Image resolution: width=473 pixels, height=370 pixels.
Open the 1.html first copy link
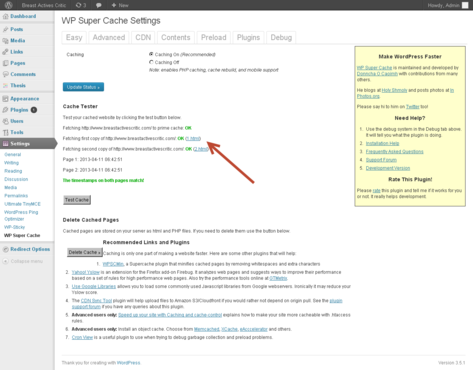[193, 138]
